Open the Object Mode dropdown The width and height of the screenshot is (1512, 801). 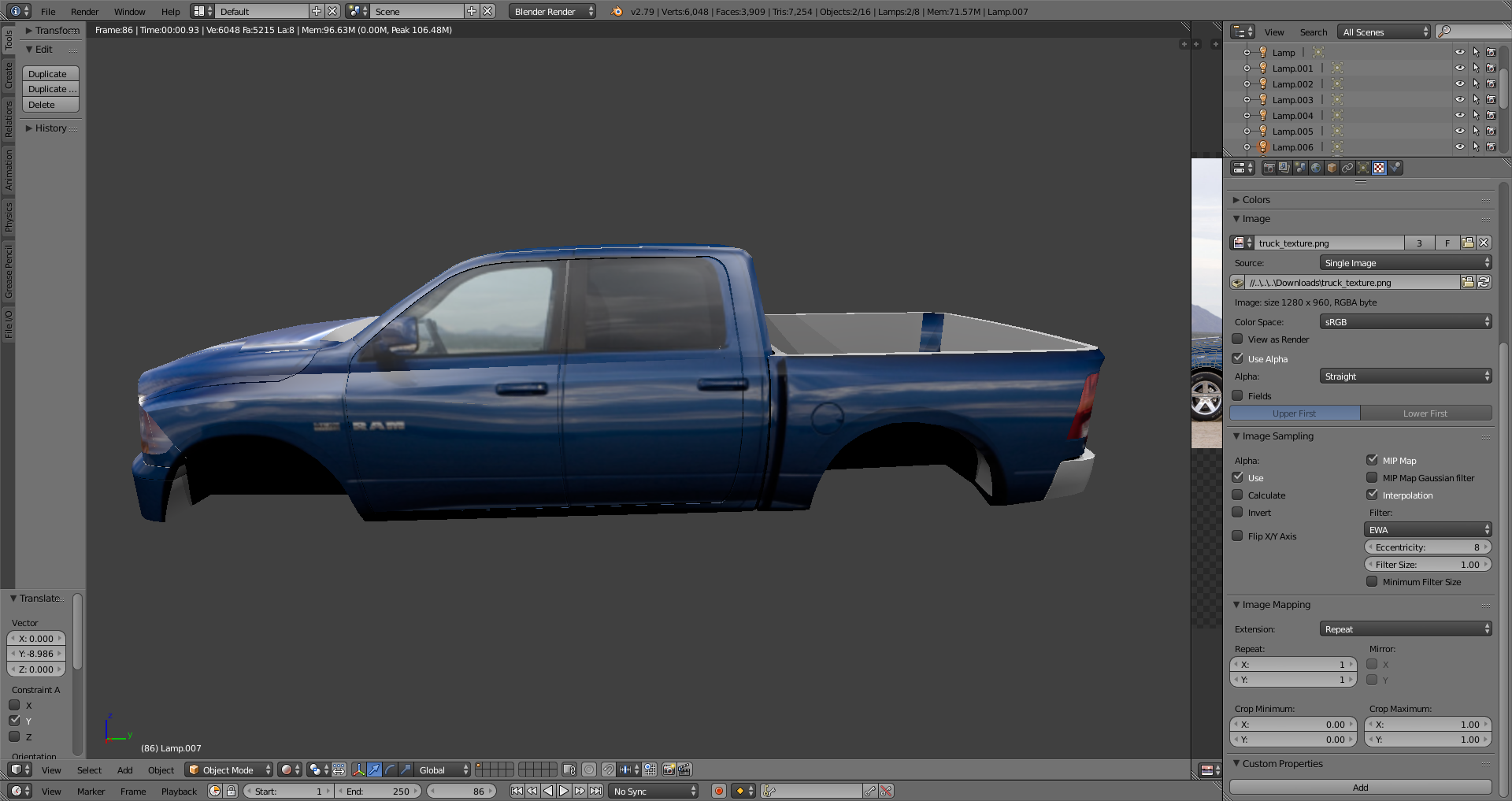pyautogui.click(x=228, y=769)
